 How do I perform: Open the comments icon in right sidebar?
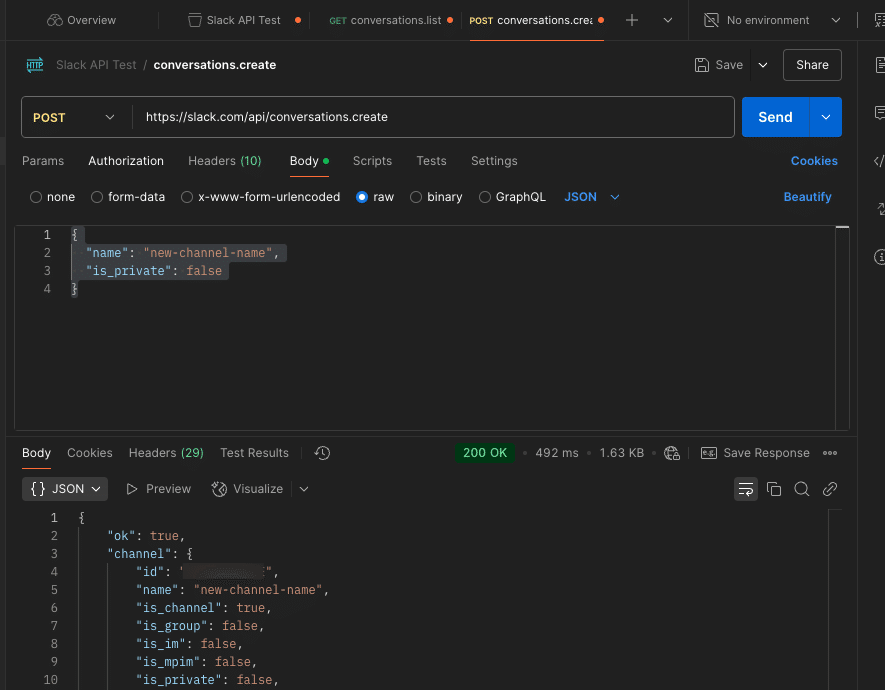[x=879, y=113]
